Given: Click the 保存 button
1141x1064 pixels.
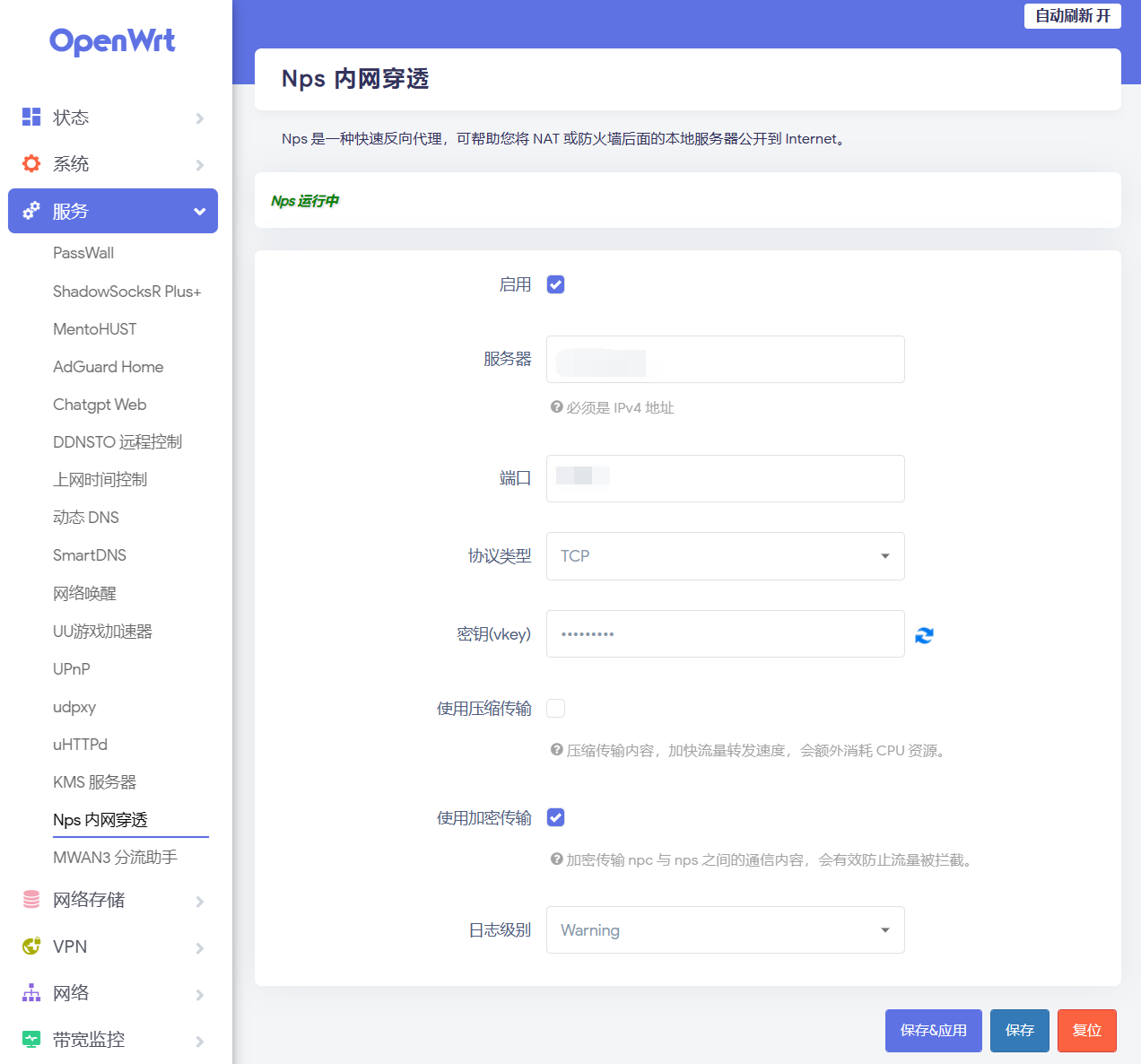Looking at the screenshot, I should pos(1020,1031).
